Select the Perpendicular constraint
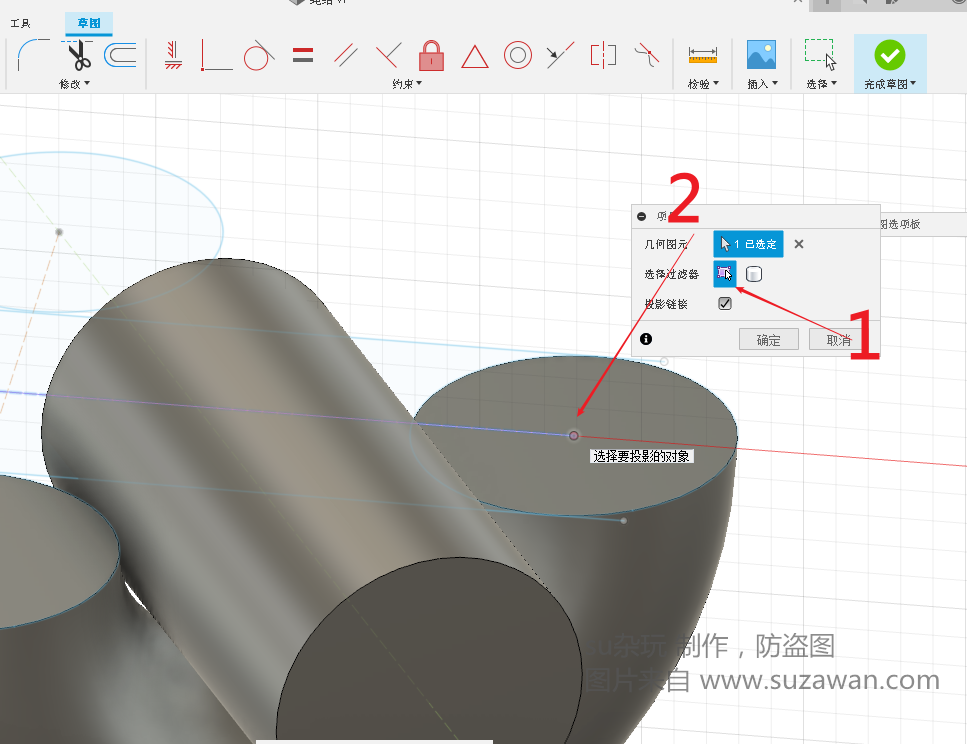The width and height of the screenshot is (967, 744). [x=389, y=55]
